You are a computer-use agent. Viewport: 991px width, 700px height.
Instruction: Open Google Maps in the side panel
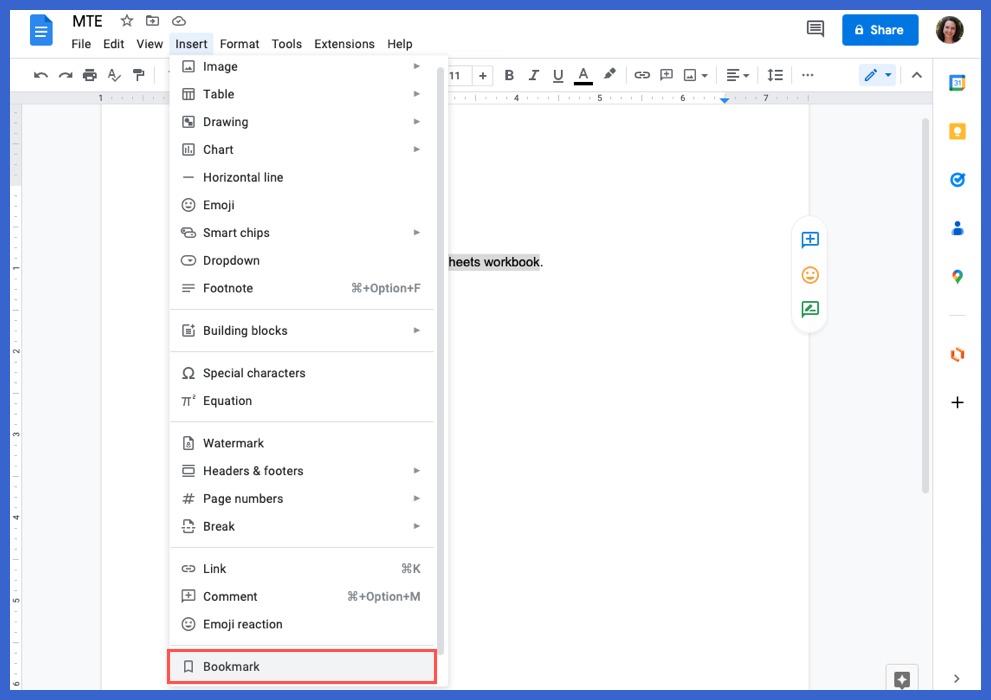pos(957,277)
